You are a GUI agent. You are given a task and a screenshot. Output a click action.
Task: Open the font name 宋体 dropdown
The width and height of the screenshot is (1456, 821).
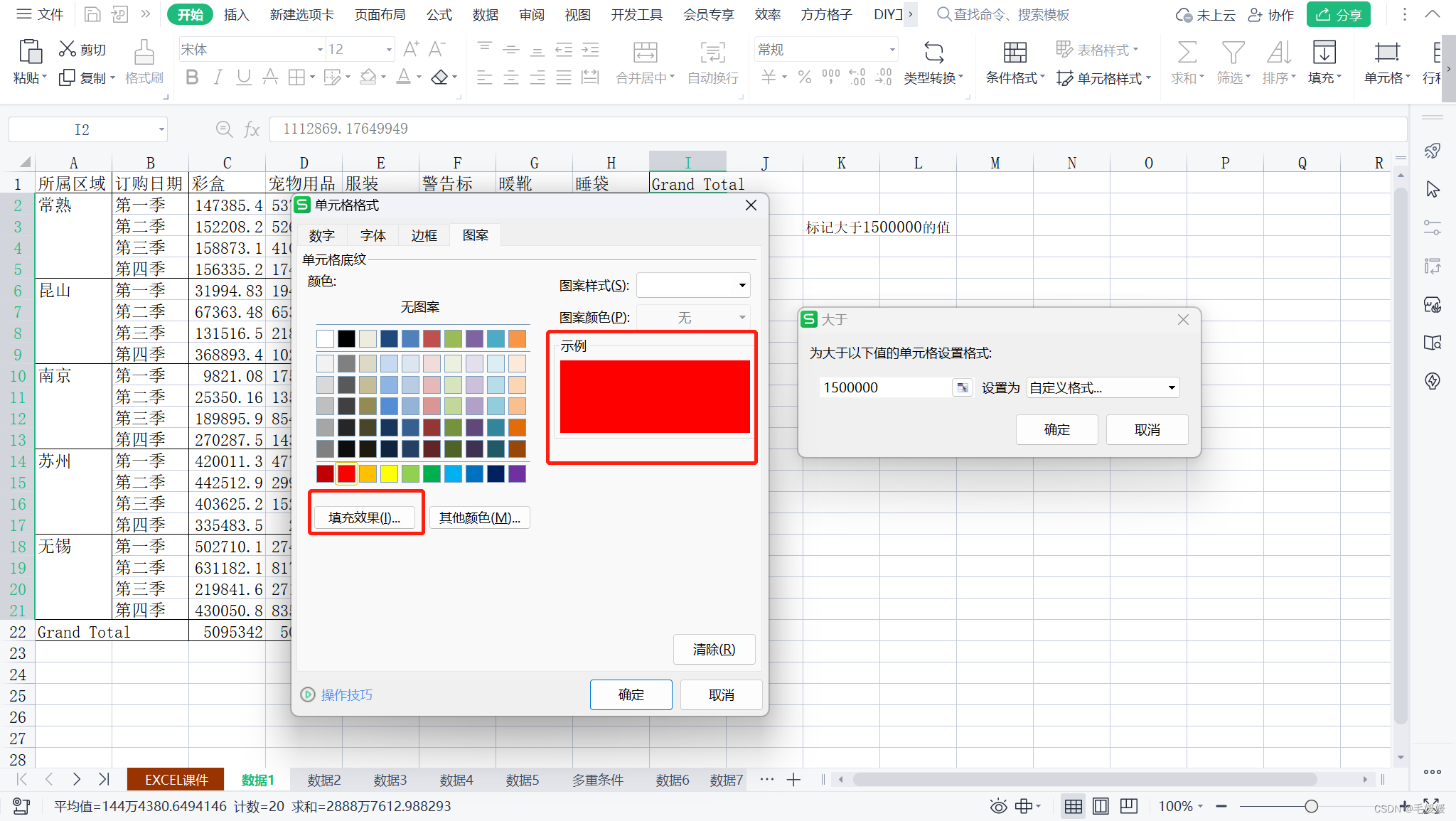click(319, 50)
